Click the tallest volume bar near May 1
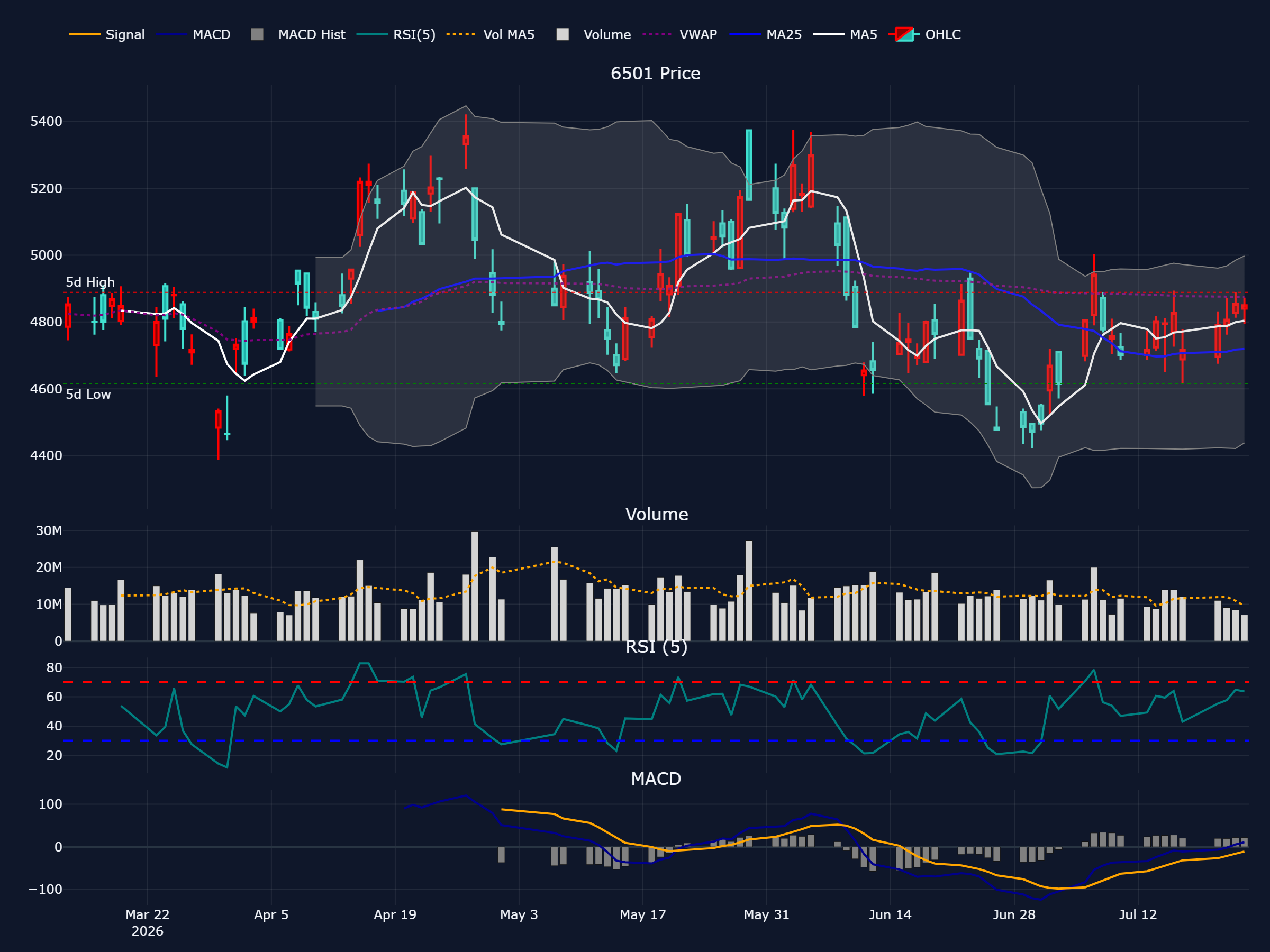Image resolution: width=1270 pixels, height=952 pixels. (x=475, y=586)
